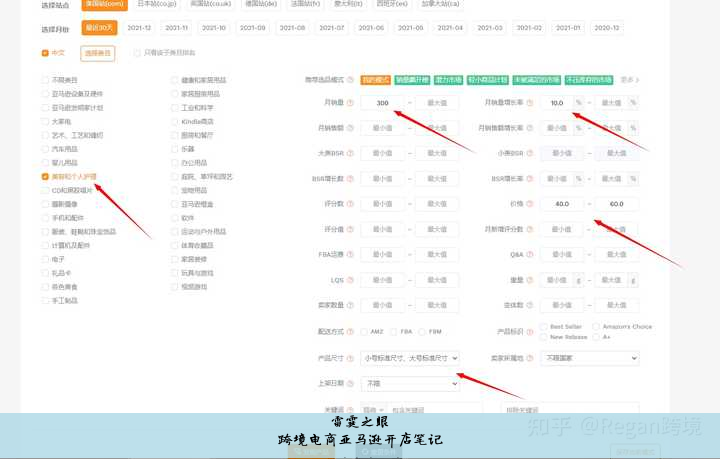The width and height of the screenshot is (720, 459).
Task: Click help icon beside 价格 label
Action: pyautogui.click(x=529, y=204)
